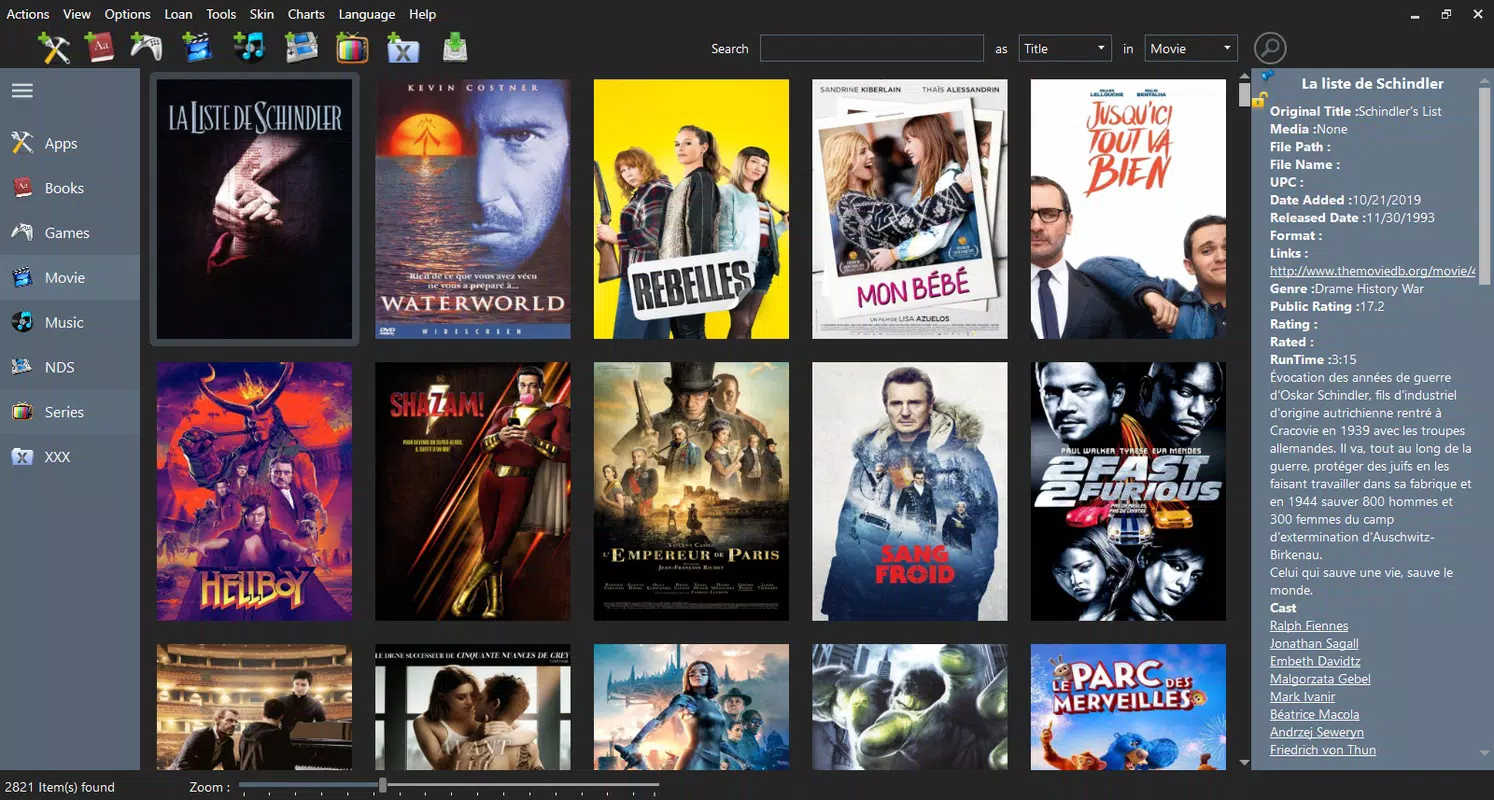This screenshot has height=800, width=1494.
Task: Click the 'Genre :Drame History War' text
Action: point(1347,289)
